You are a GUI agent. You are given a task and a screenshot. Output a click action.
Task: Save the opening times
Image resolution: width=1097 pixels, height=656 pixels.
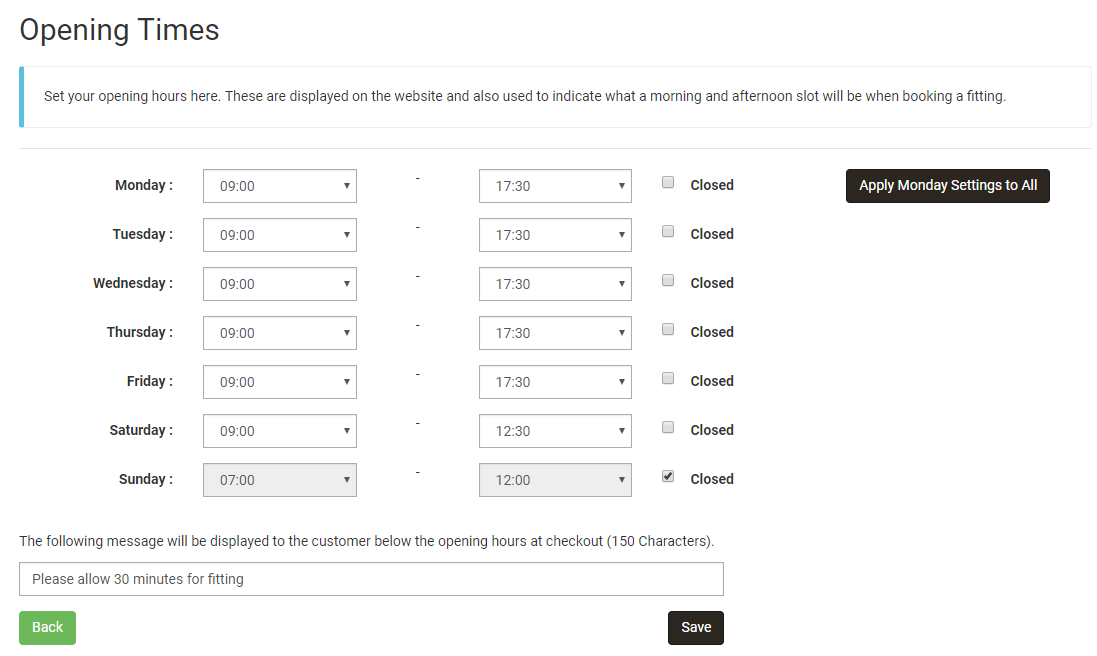point(695,628)
